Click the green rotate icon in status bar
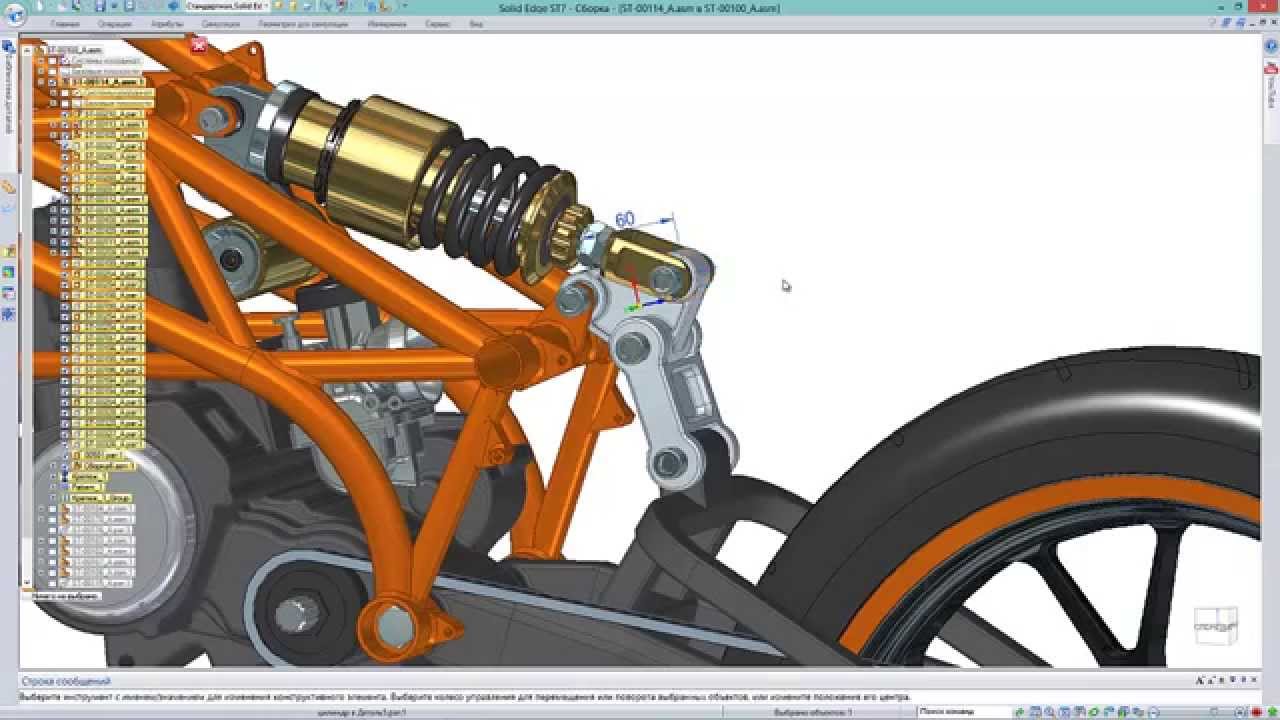This screenshot has width=1280, height=720. 1093,711
